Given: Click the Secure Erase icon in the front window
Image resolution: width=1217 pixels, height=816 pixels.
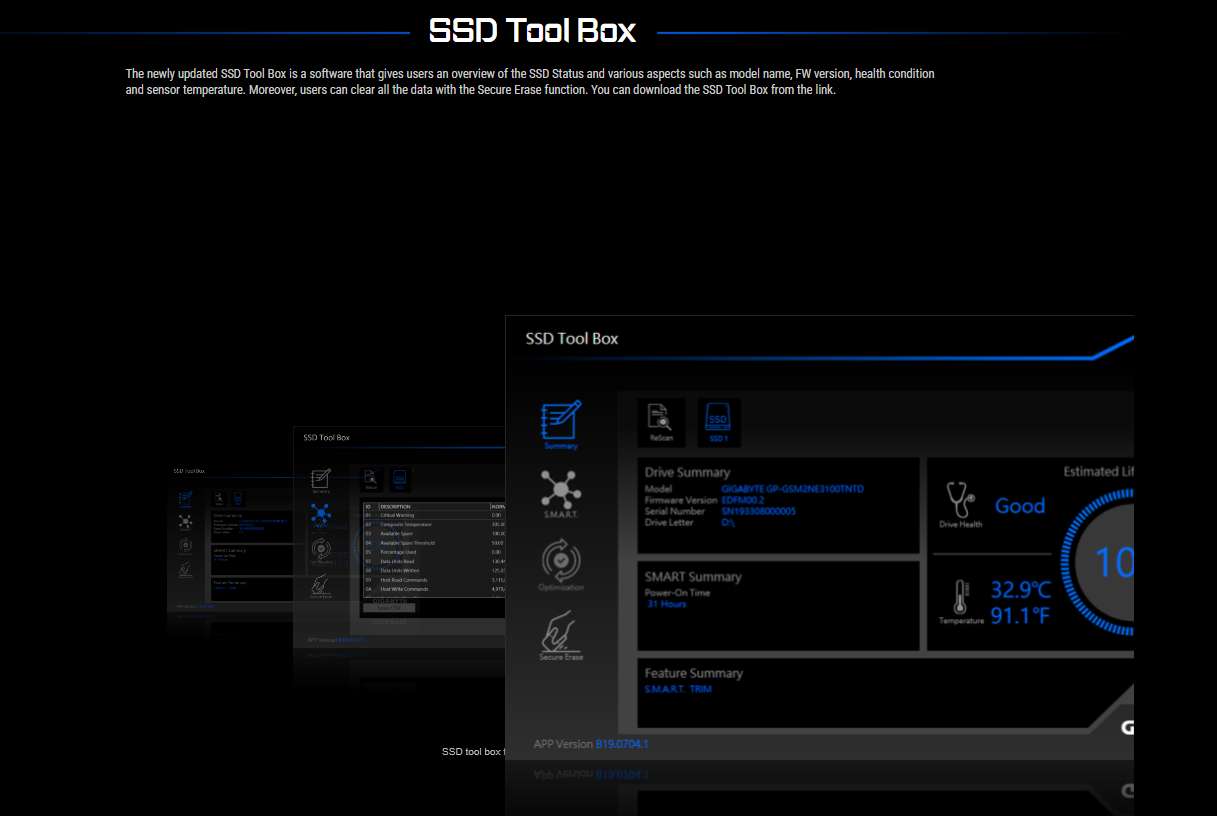Looking at the screenshot, I should (560, 633).
